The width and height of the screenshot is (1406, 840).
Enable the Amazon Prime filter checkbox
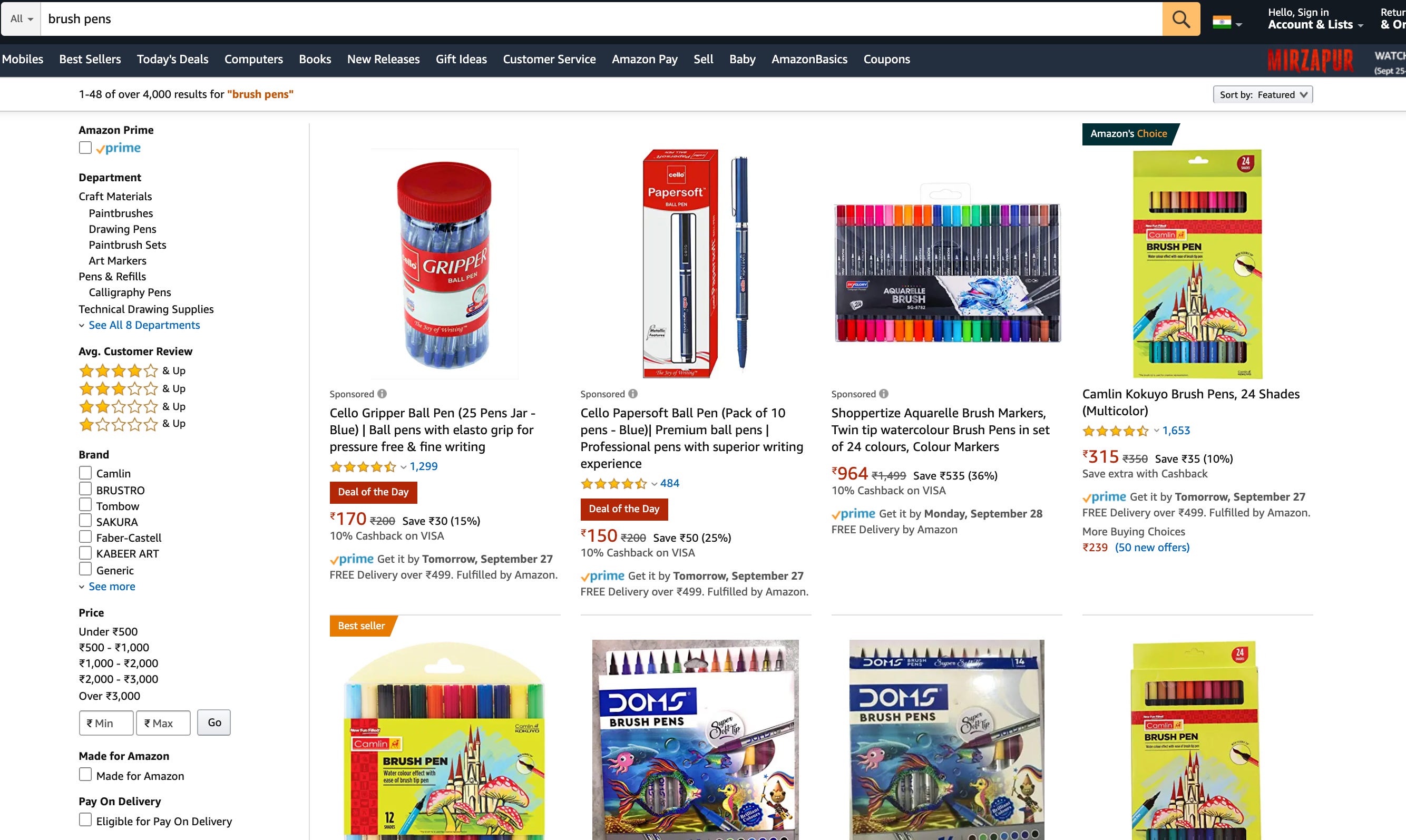[x=85, y=148]
